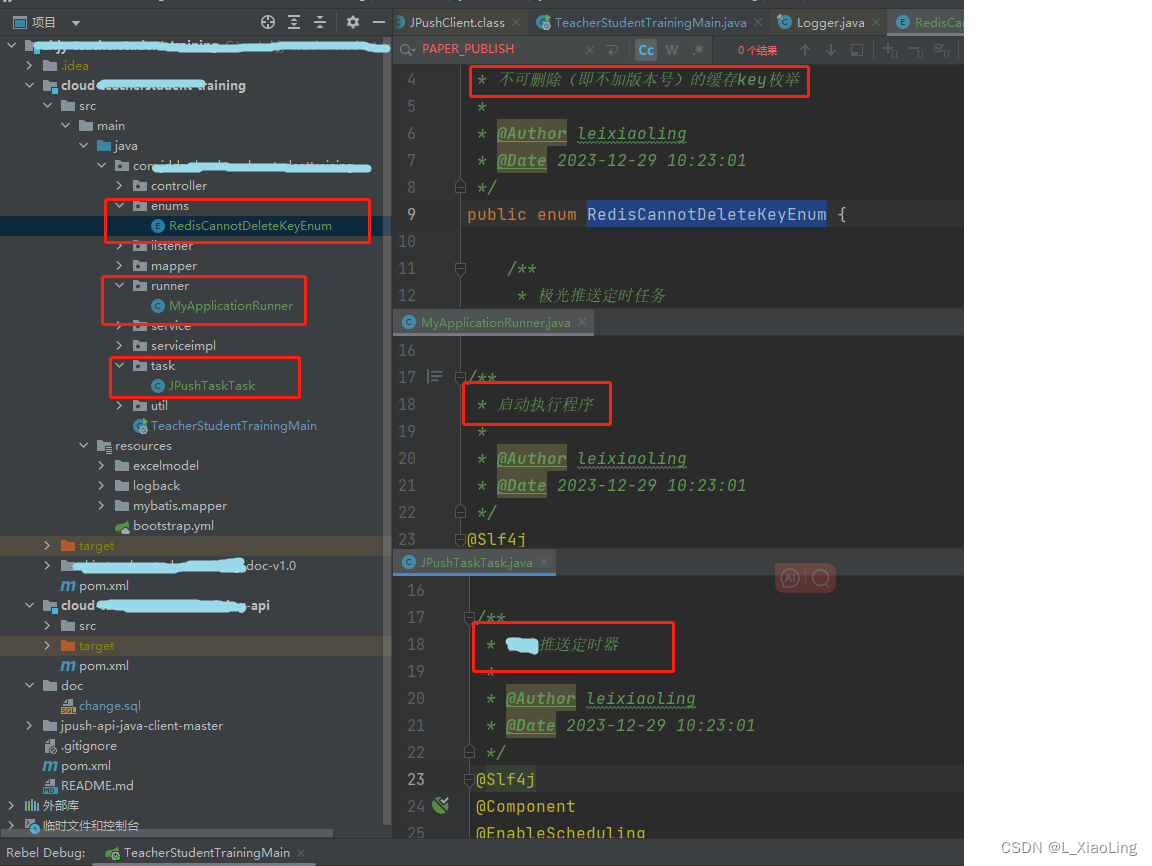
Task: Enable whole words W matching
Action: [x=671, y=49]
